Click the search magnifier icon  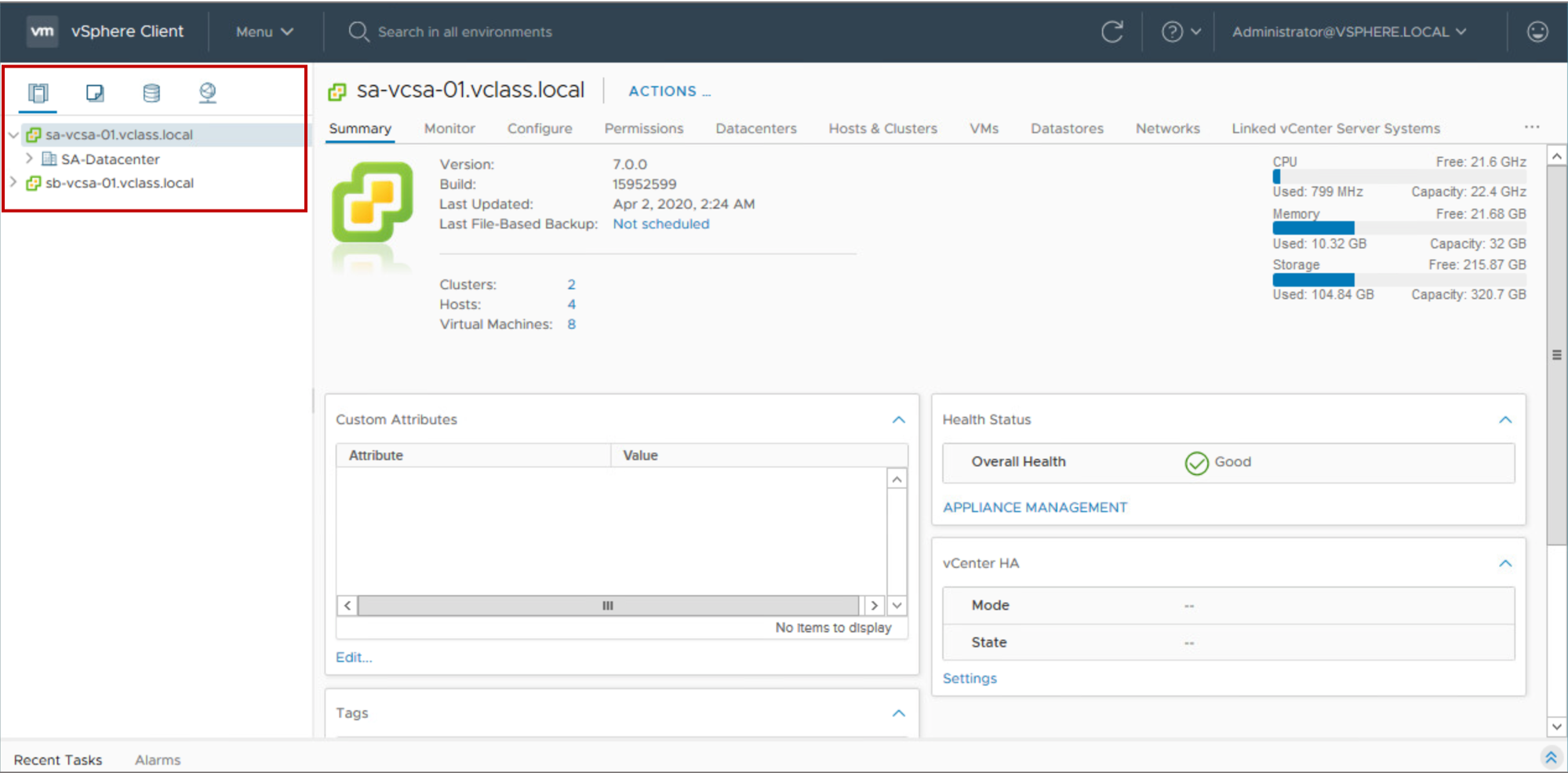(358, 31)
